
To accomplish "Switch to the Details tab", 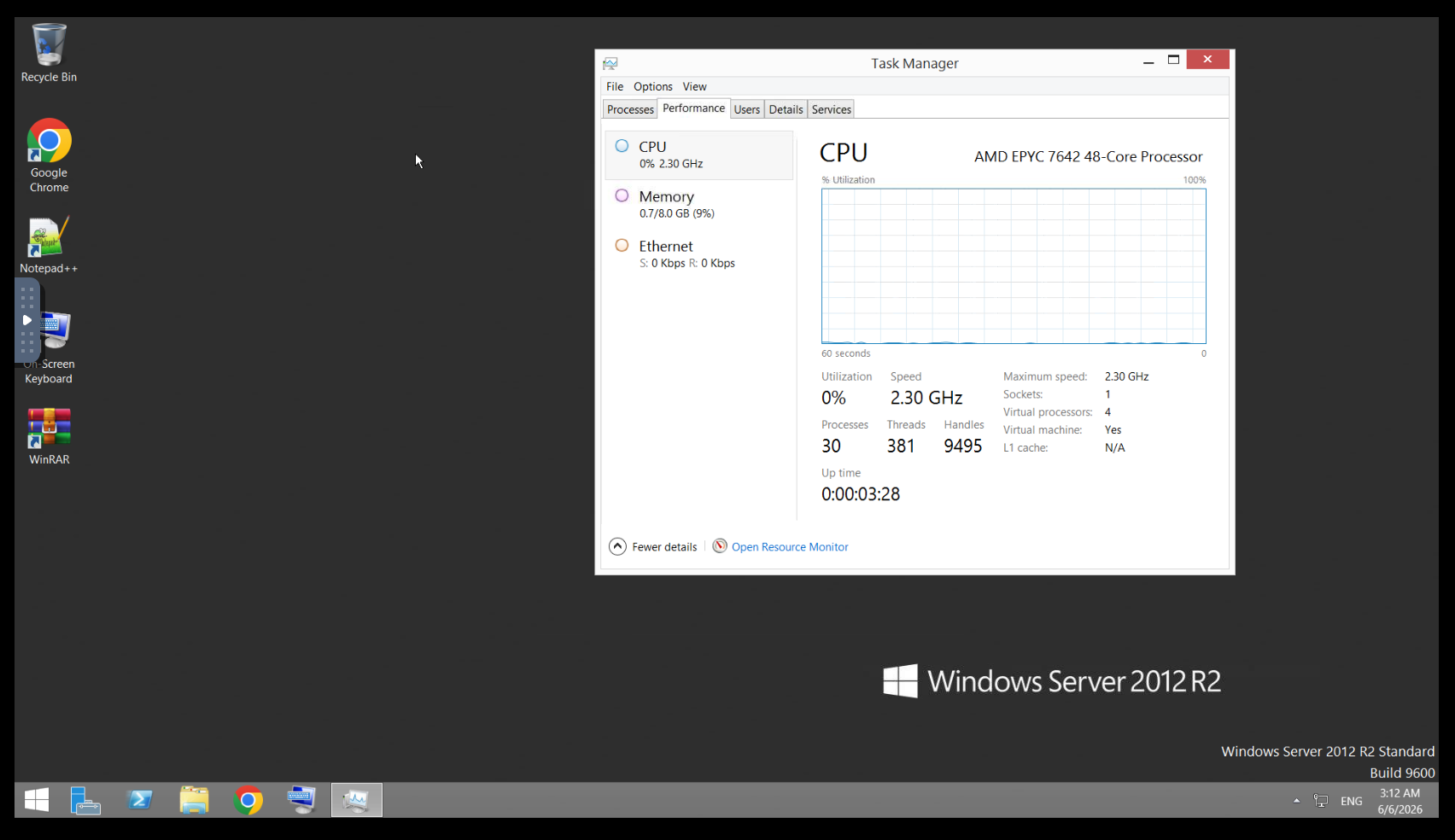I will (x=786, y=109).
